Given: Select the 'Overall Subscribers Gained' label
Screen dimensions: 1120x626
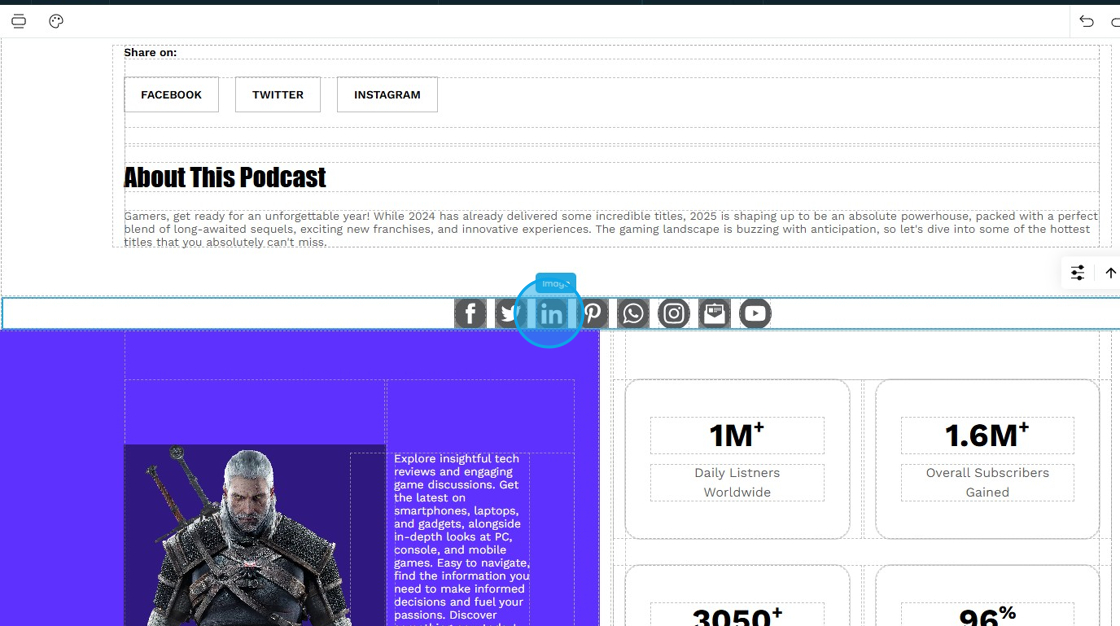Looking at the screenshot, I should [987, 482].
